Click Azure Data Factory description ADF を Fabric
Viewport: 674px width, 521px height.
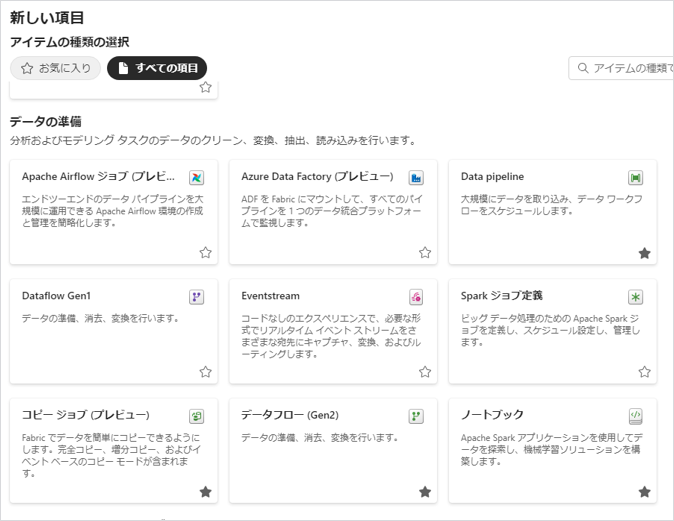click(331, 211)
